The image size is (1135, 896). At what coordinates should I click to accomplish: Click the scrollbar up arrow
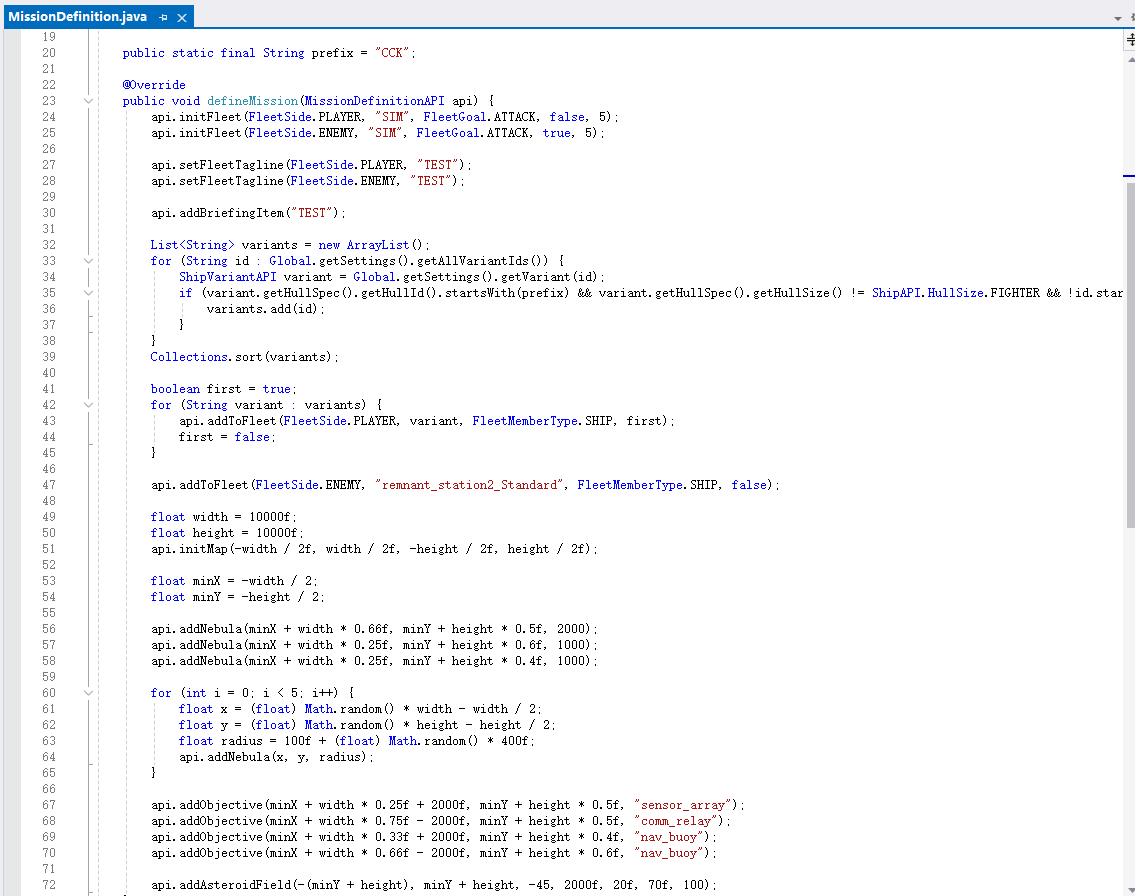point(1130,58)
